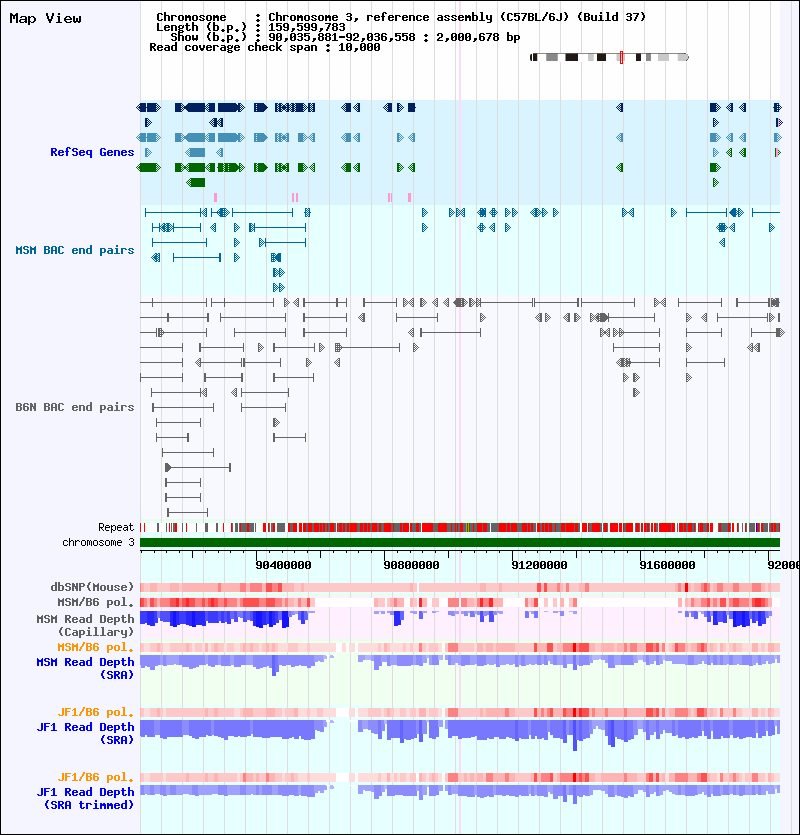Click the orange MSM/B6 pol. label
This screenshot has height=835, width=800.
pyautogui.click(x=95, y=648)
